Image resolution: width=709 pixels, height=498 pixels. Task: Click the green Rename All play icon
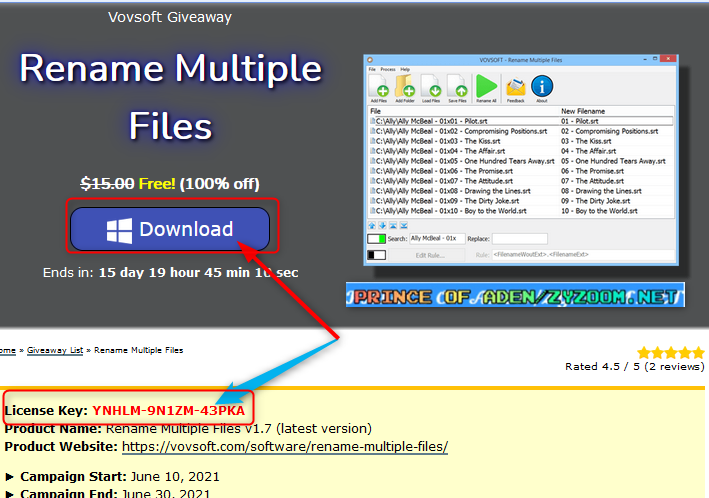(486, 88)
